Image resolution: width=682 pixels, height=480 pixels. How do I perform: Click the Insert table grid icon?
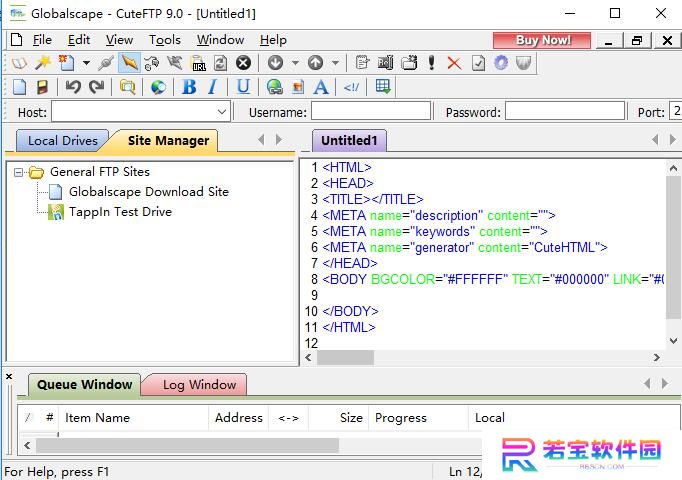click(383, 87)
